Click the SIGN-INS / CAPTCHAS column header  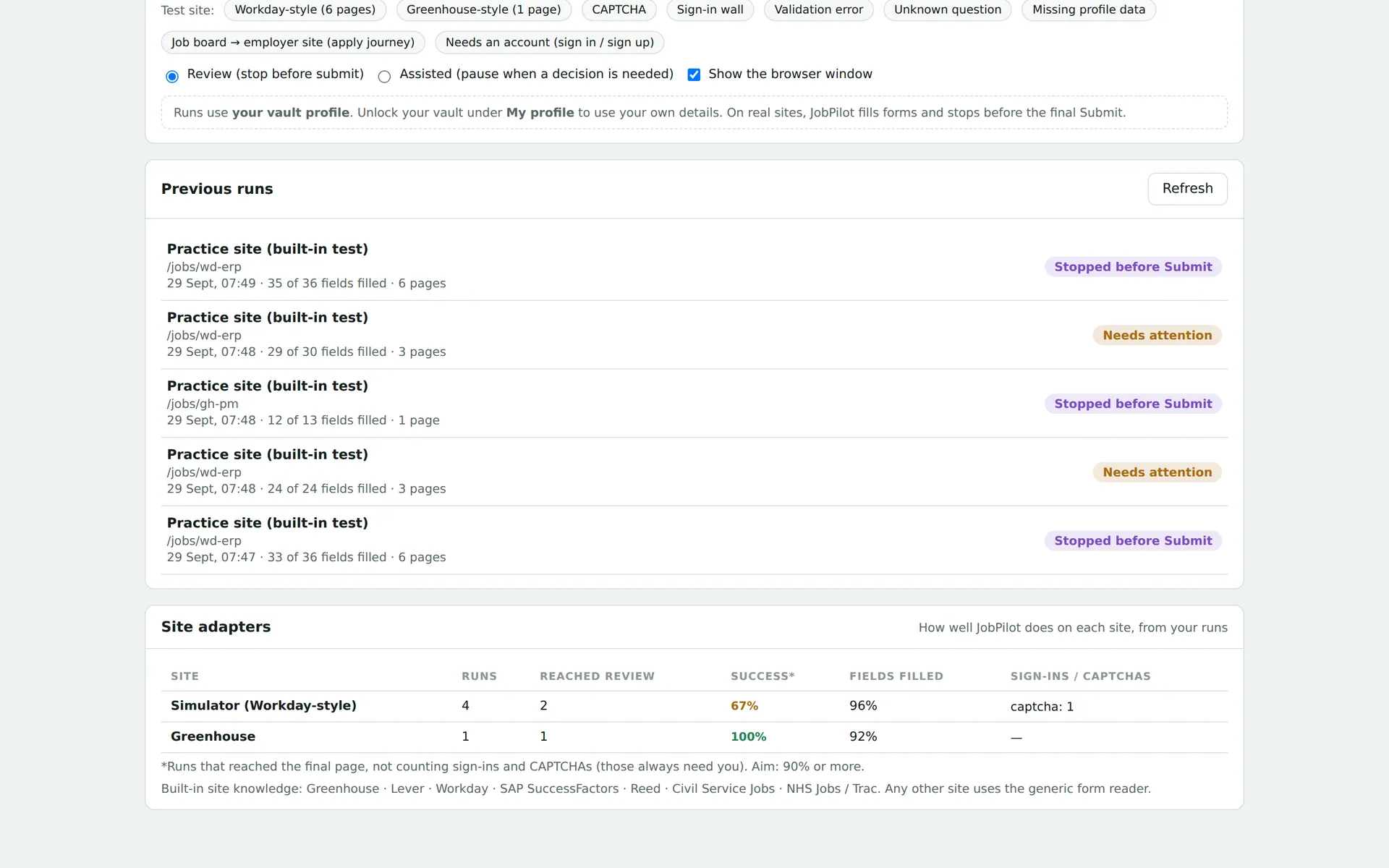[1080, 676]
